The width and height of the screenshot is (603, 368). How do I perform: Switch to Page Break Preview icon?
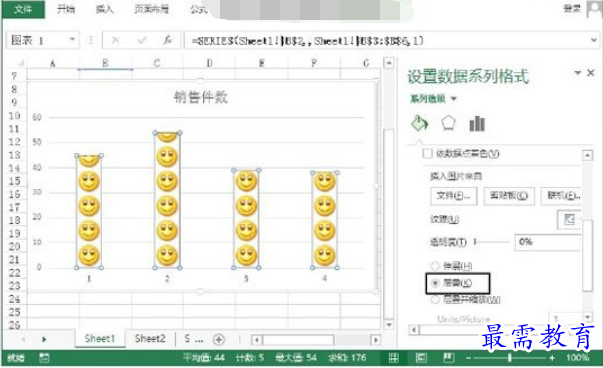coord(448,358)
